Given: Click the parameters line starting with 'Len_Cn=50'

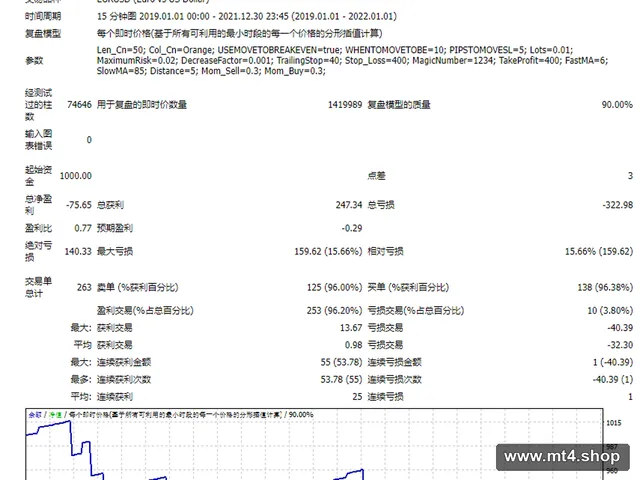Looking at the screenshot, I should coord(335,50).
